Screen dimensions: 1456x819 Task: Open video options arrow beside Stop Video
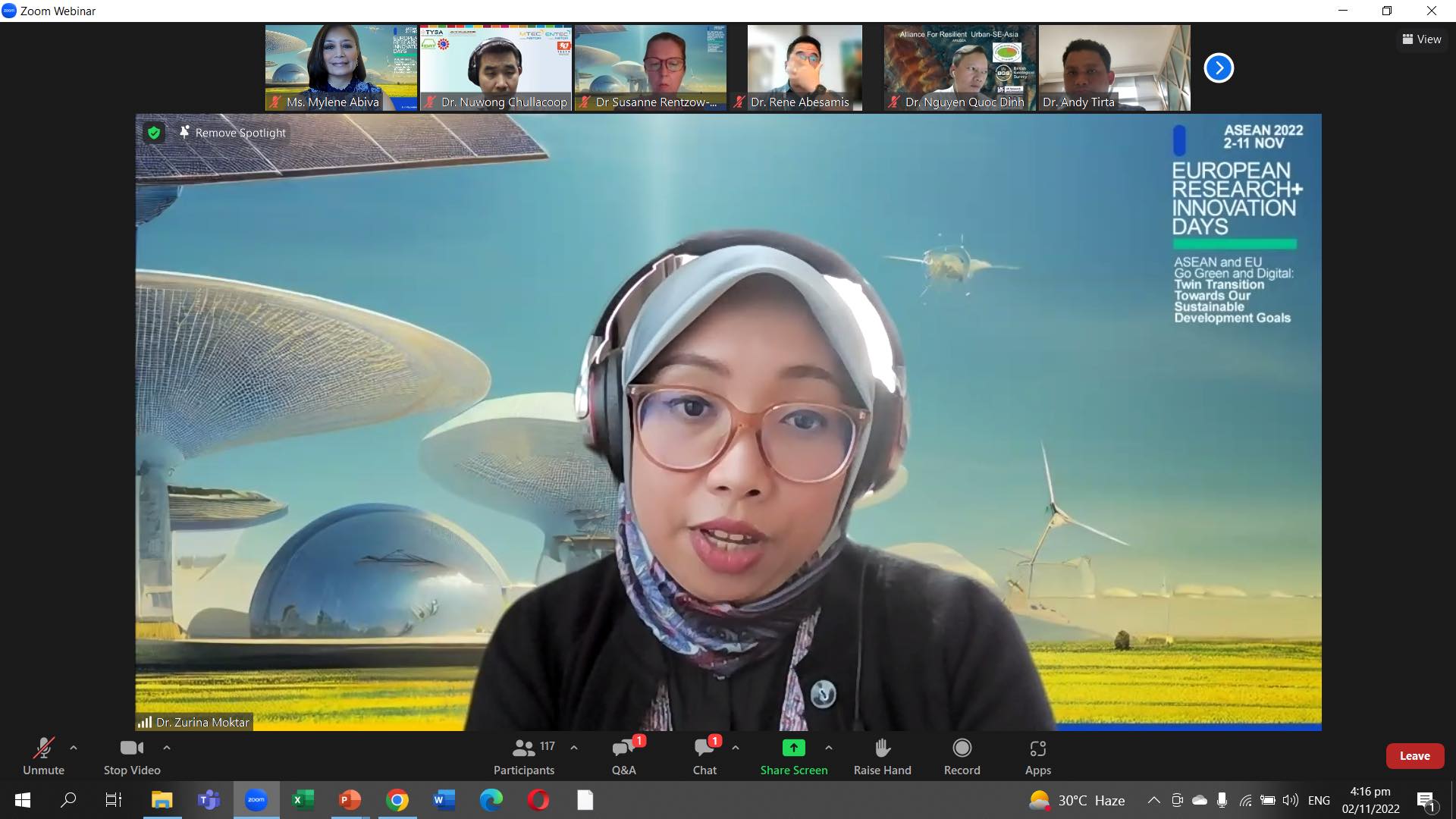tap(167, 748)
